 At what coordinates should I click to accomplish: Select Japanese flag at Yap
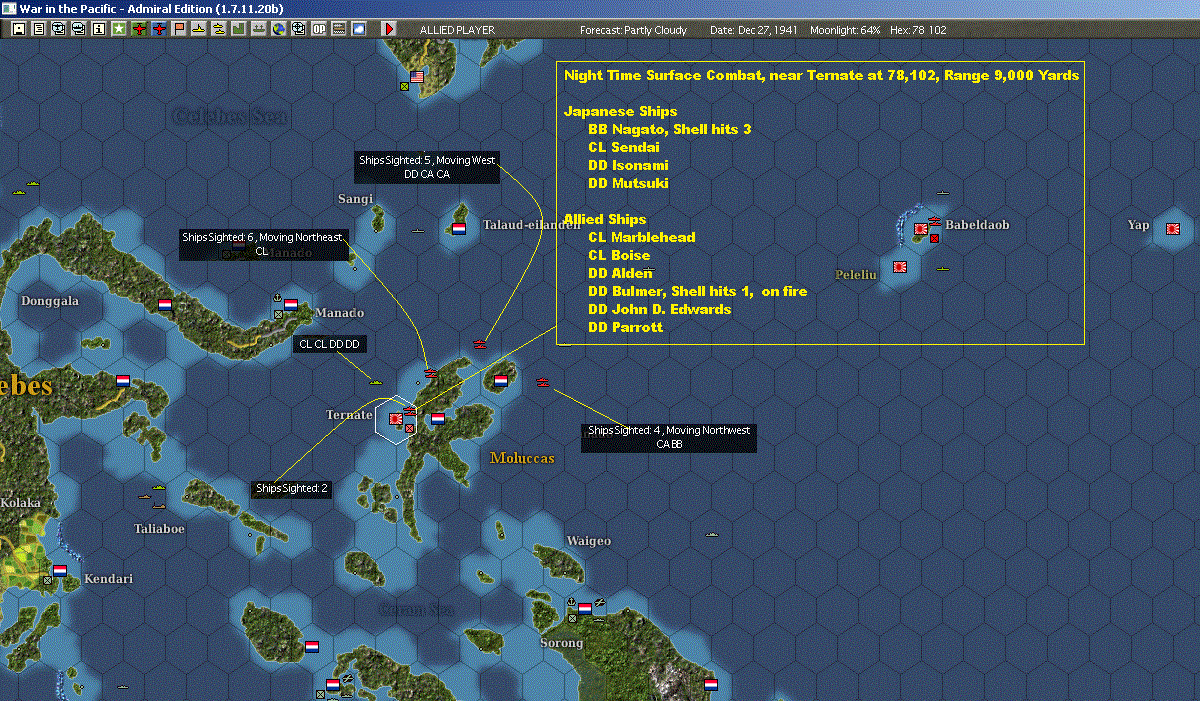[1171, 229]
